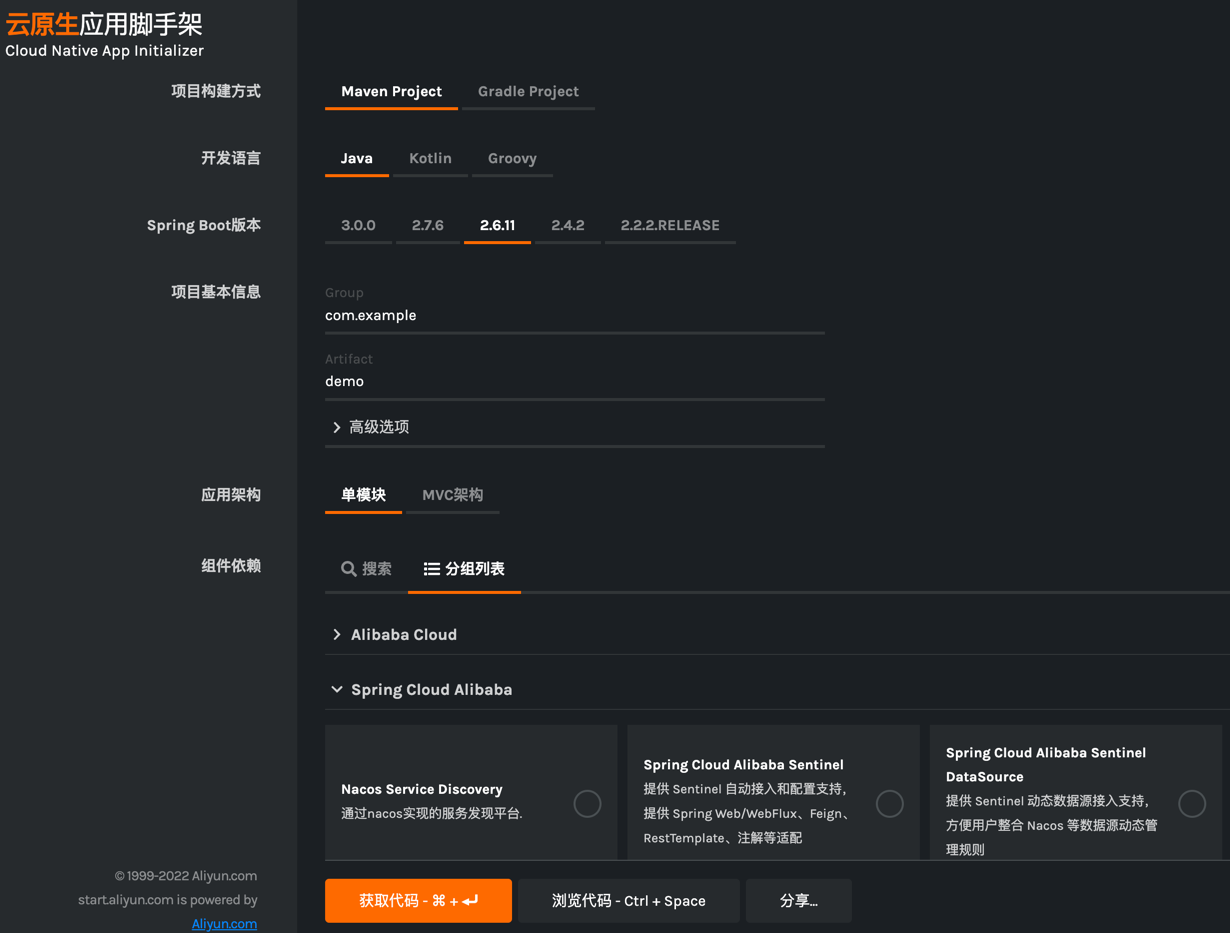Select the MVC架构 architecture option

452,495
